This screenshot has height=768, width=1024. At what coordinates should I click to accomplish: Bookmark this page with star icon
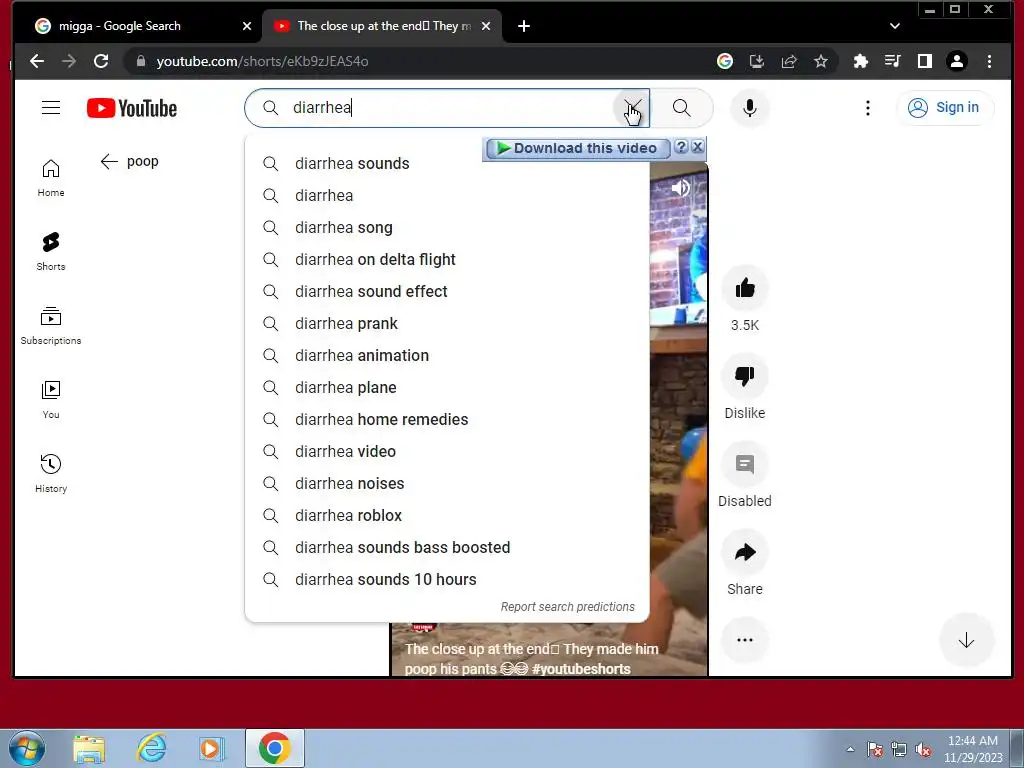click(x=821, y=61)
